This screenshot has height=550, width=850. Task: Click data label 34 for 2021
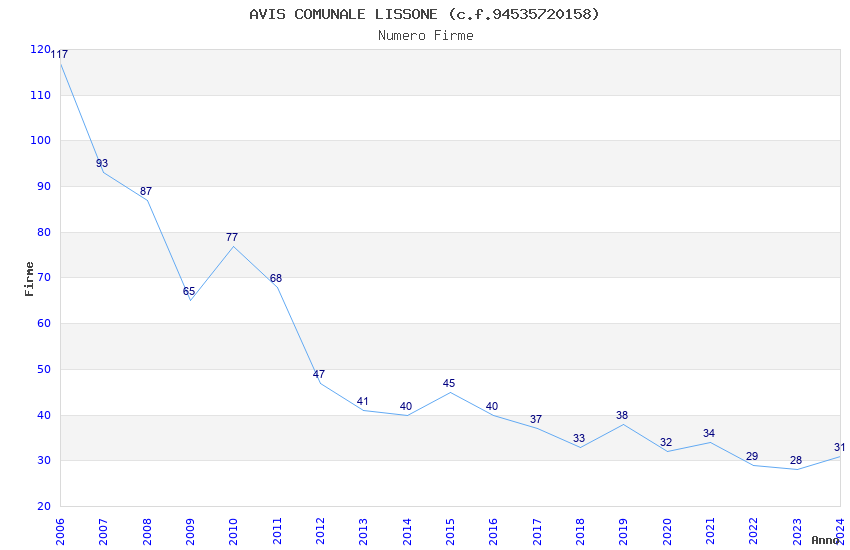[709, 433]
